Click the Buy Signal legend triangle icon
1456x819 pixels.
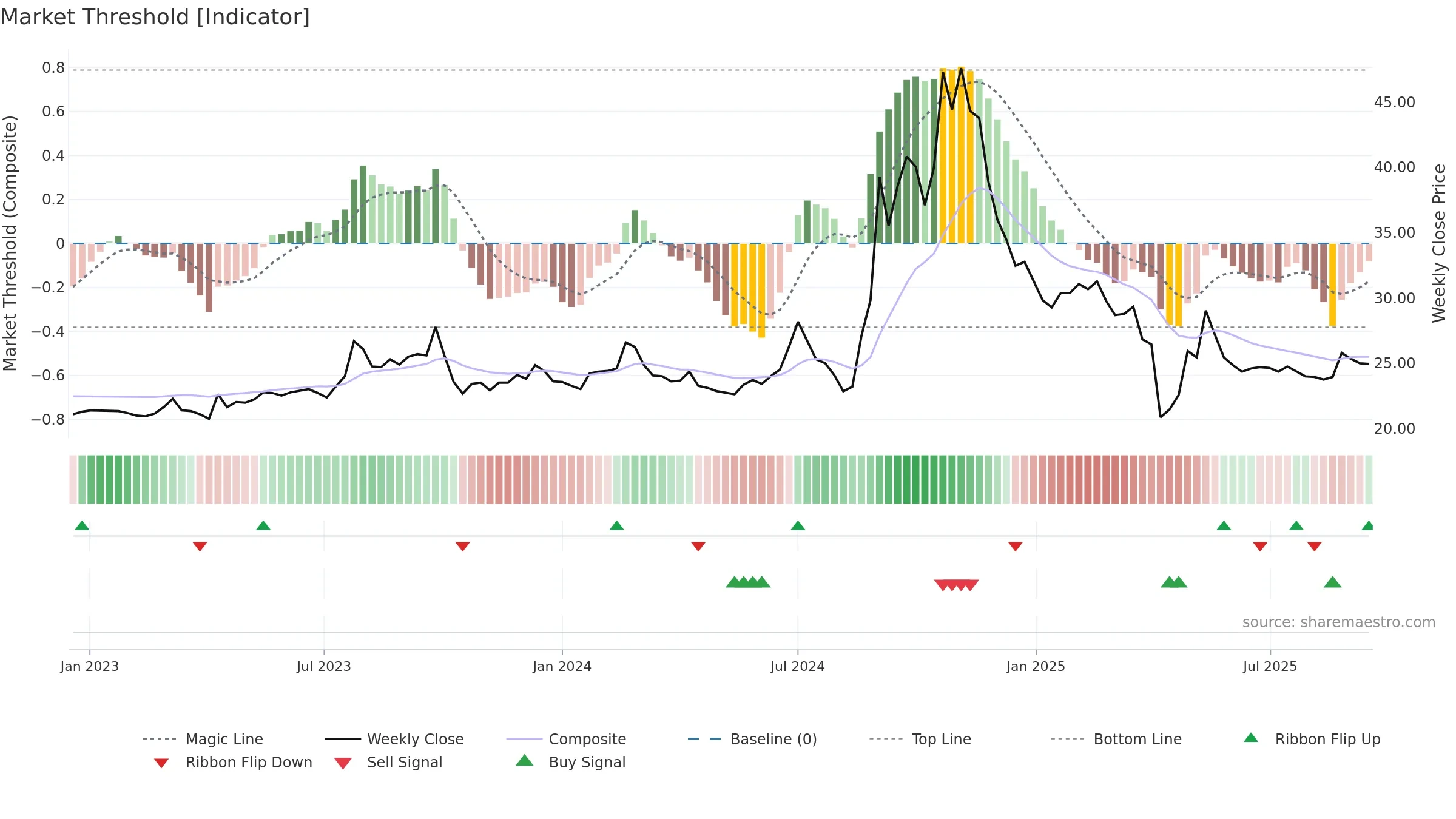point(525,760)
